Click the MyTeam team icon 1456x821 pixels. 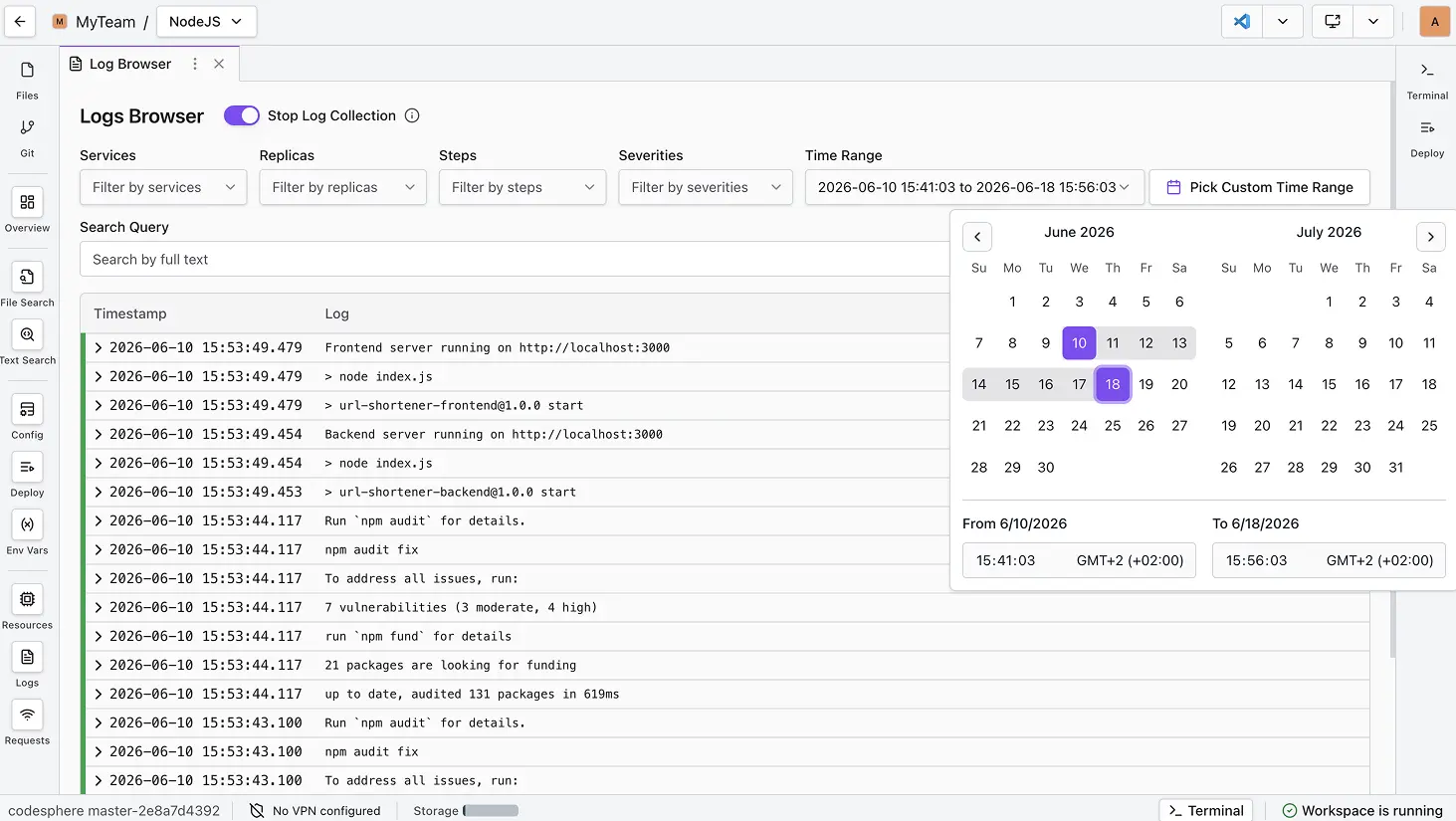tap(60, 21)
